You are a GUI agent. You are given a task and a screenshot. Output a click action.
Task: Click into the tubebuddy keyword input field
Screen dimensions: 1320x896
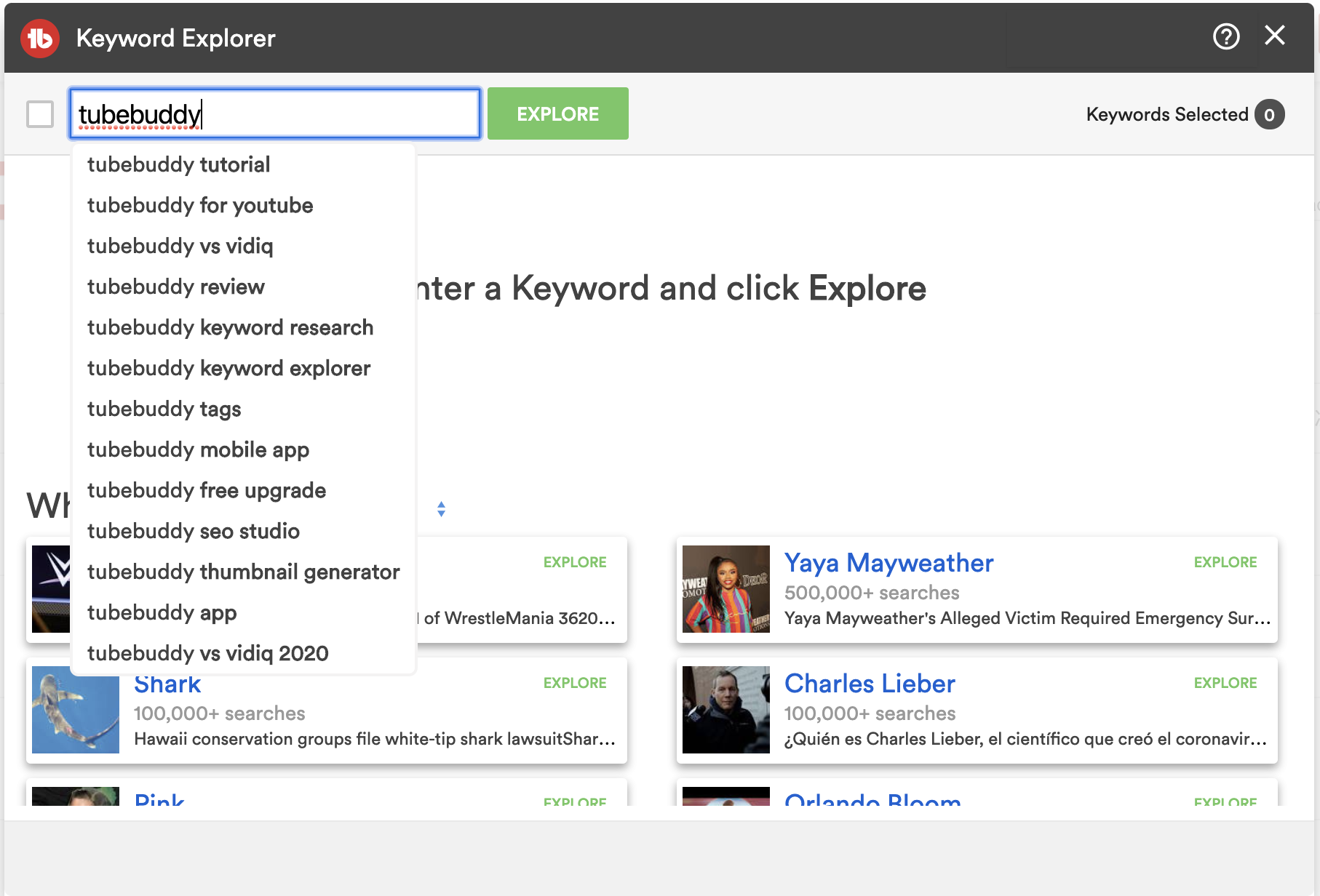tap(275, 113)
